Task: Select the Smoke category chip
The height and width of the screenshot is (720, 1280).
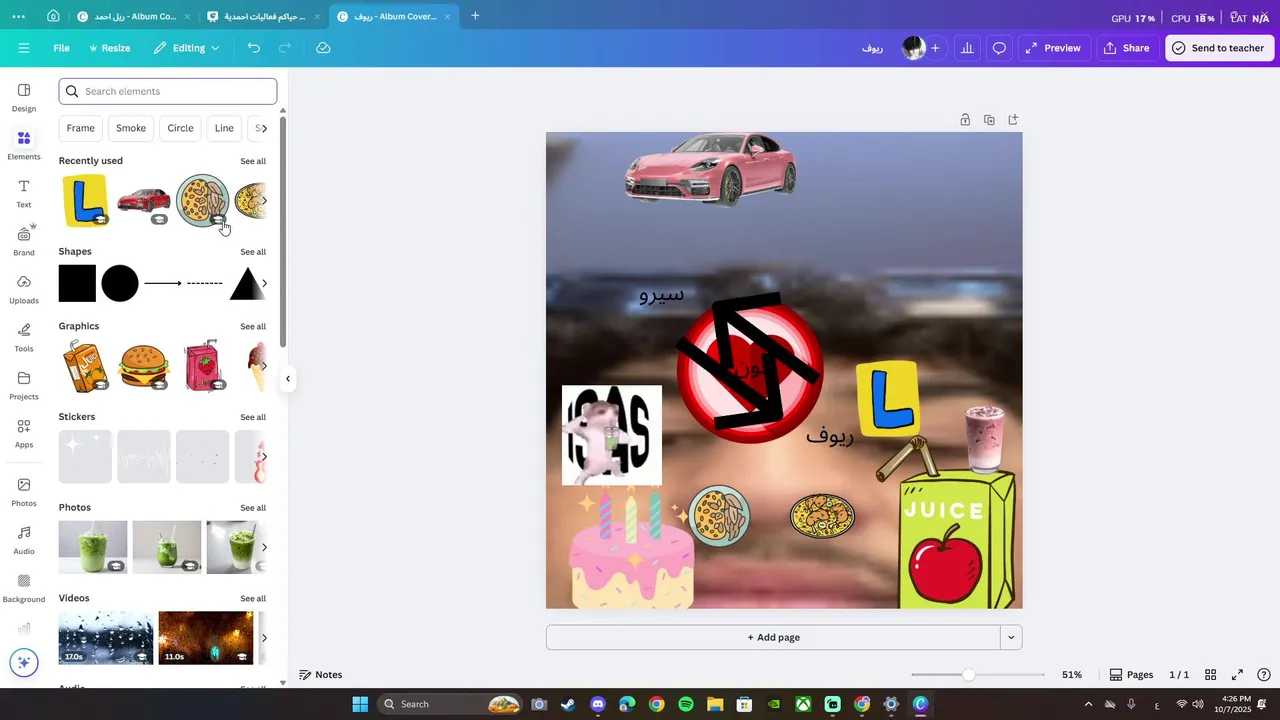Action: coord(131,128)
